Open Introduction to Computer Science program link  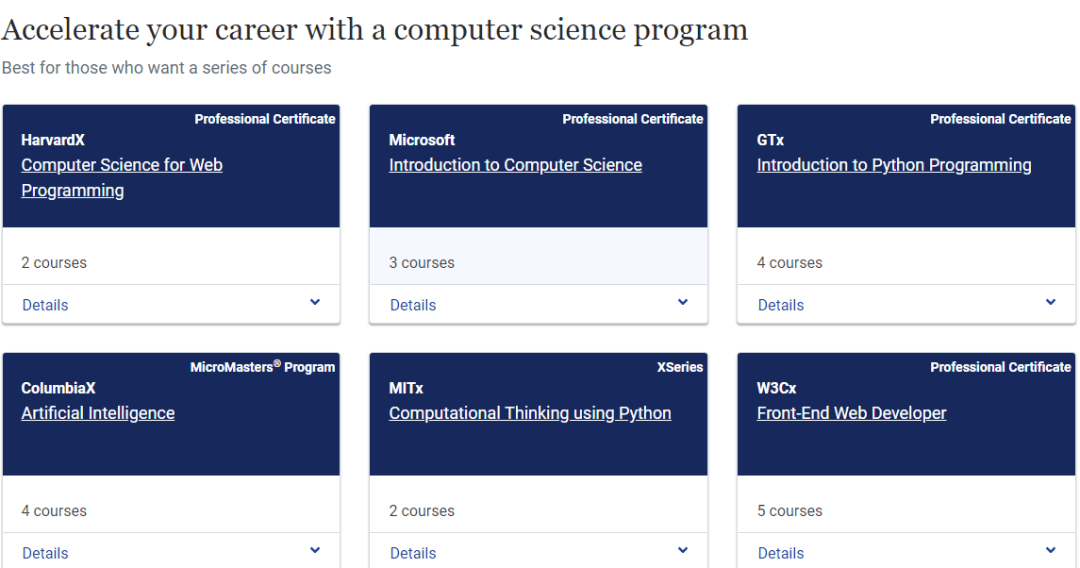coord(515,165)
